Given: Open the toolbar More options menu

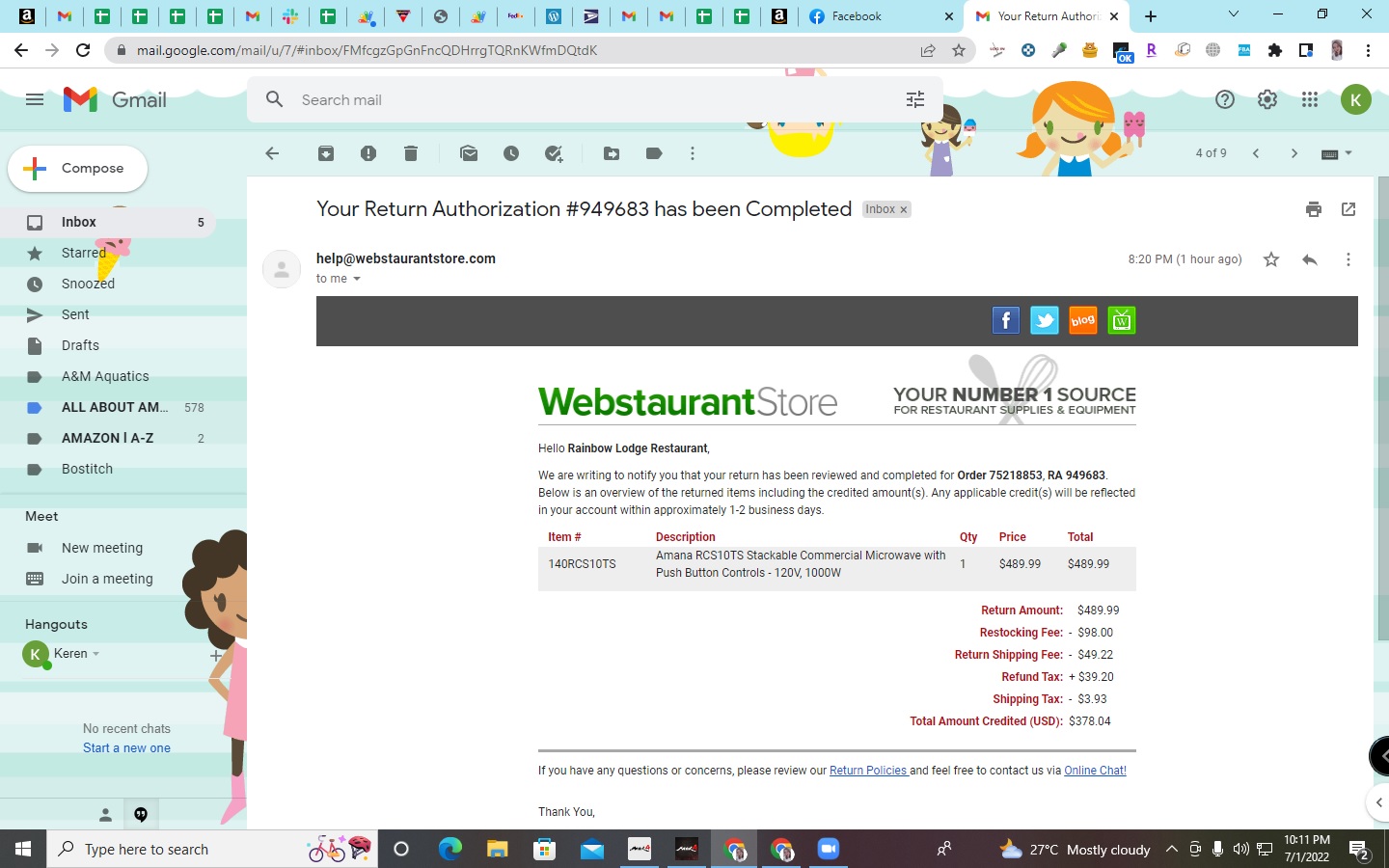Looking at the screenshot, I should click(x=693, y=153).
